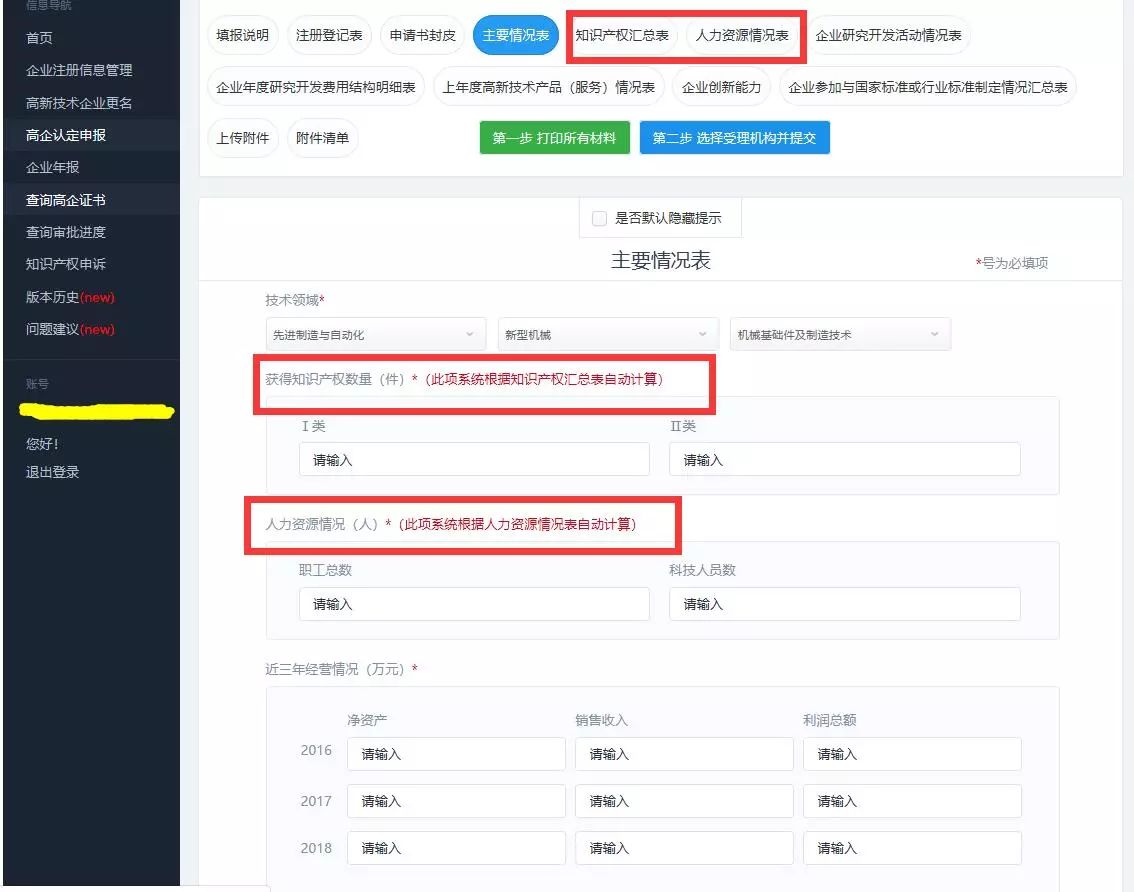Open the 注册登记表 tab
This screenshot has width=1134, height=892.
(330, 34)
